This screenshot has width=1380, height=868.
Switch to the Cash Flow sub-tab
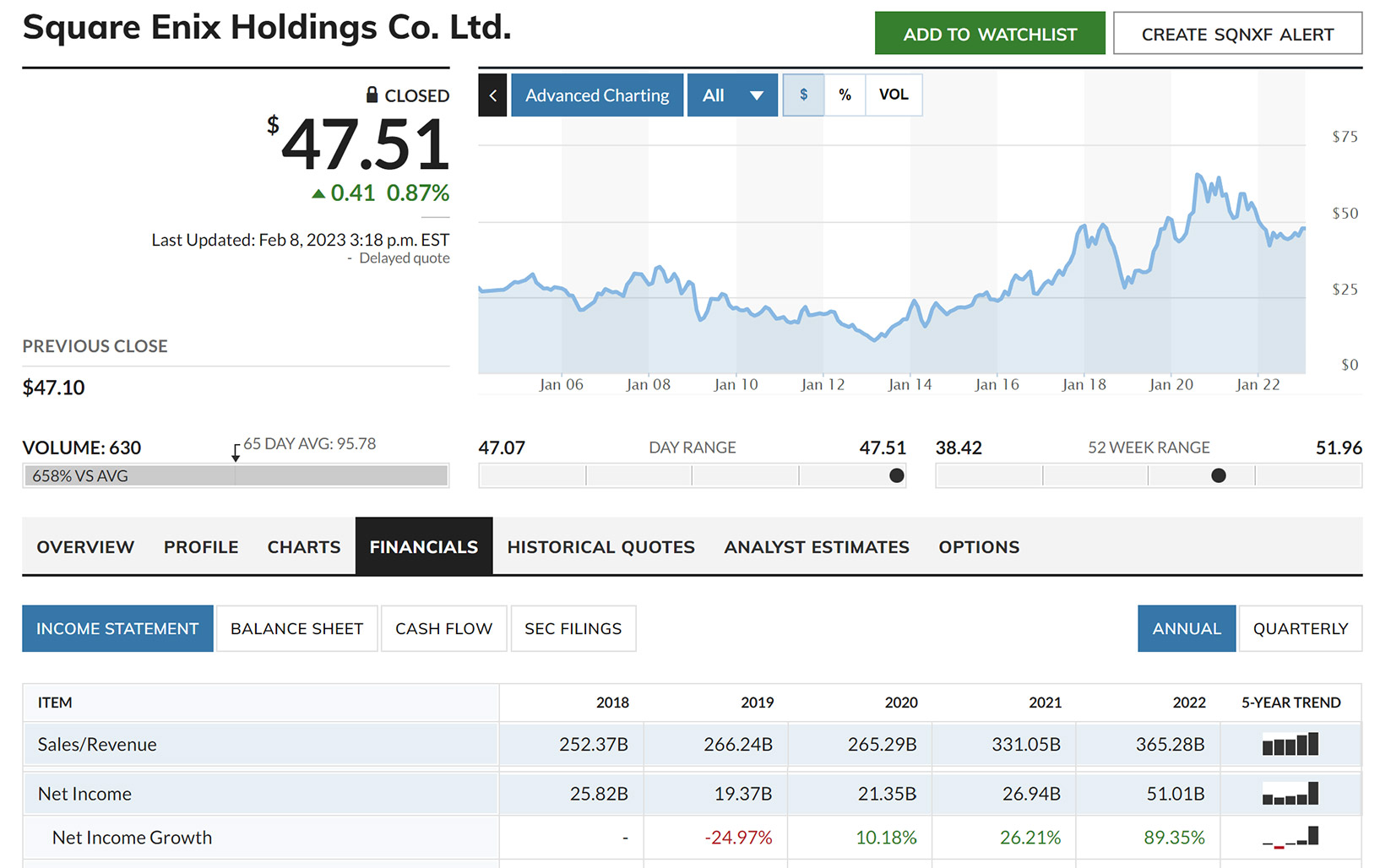pyautogui.click(x=443, y=628)
